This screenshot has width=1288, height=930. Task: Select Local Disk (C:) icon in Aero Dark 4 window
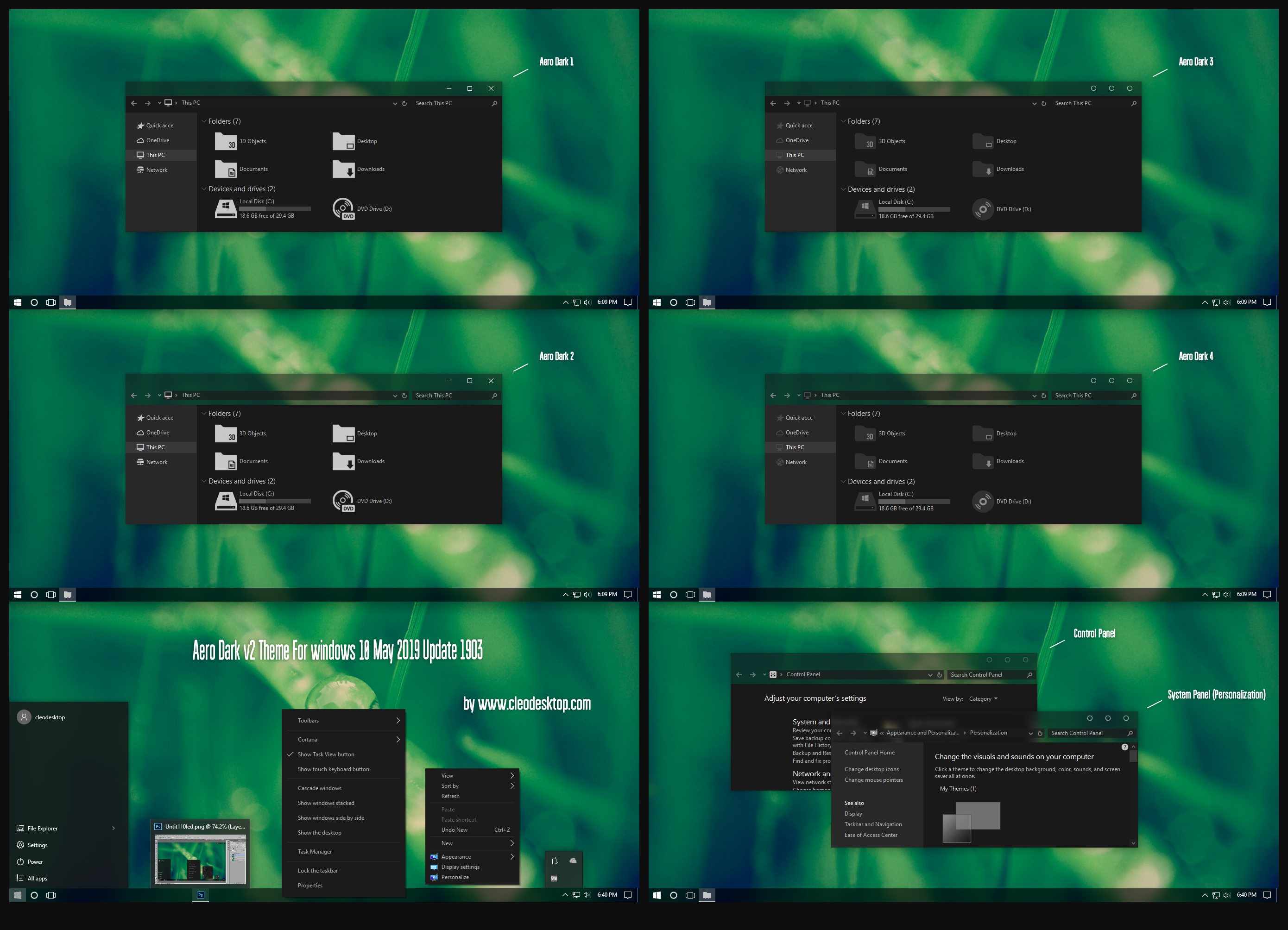865,501
